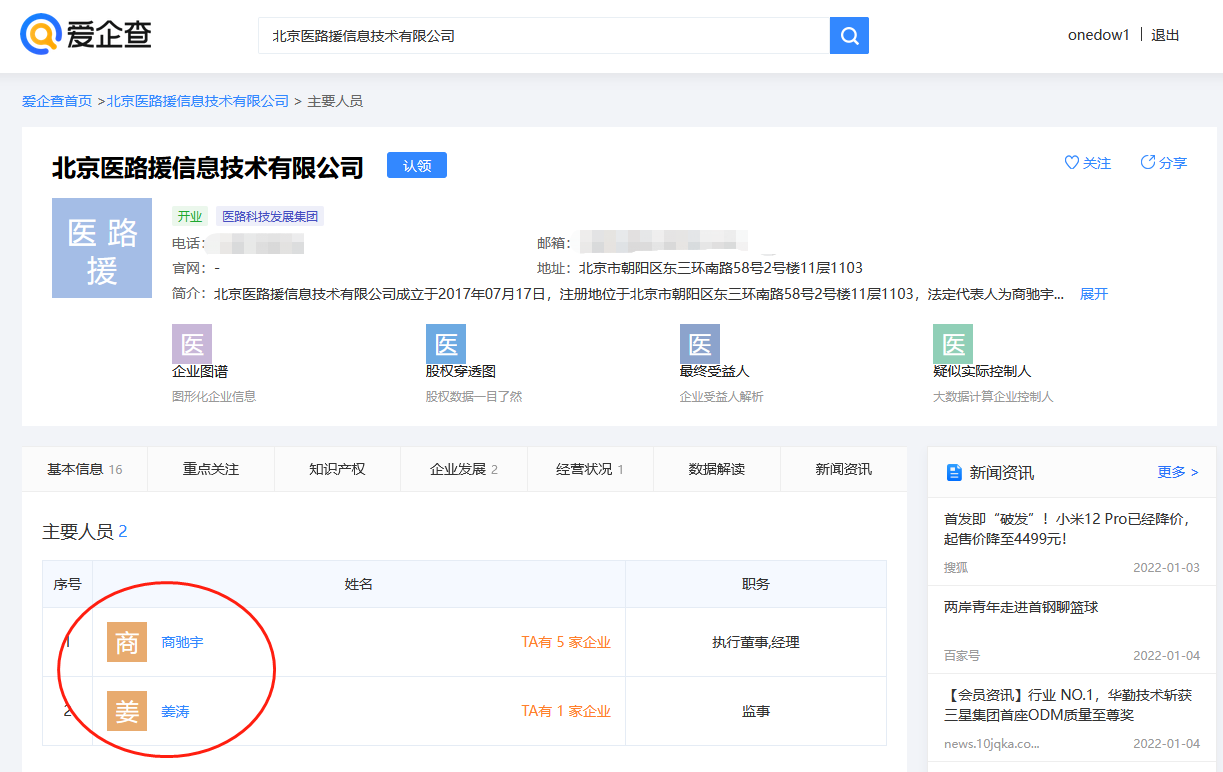1223x772 pixels.
Task: Go to 爱企查首页 breadcrumb
Action: click(x=57, y=101)
